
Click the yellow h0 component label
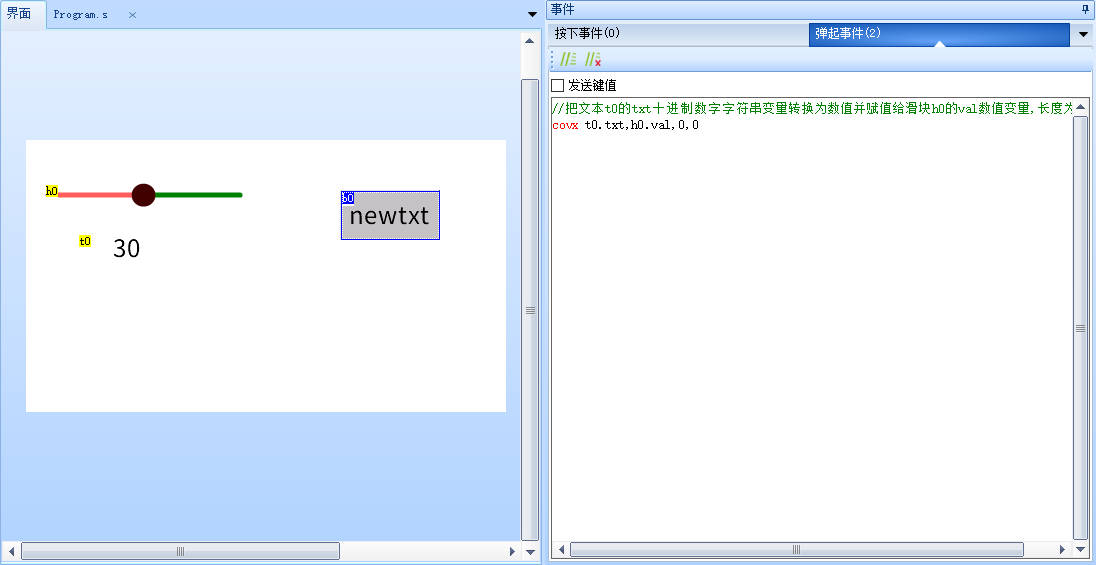(x=51, y=191)
